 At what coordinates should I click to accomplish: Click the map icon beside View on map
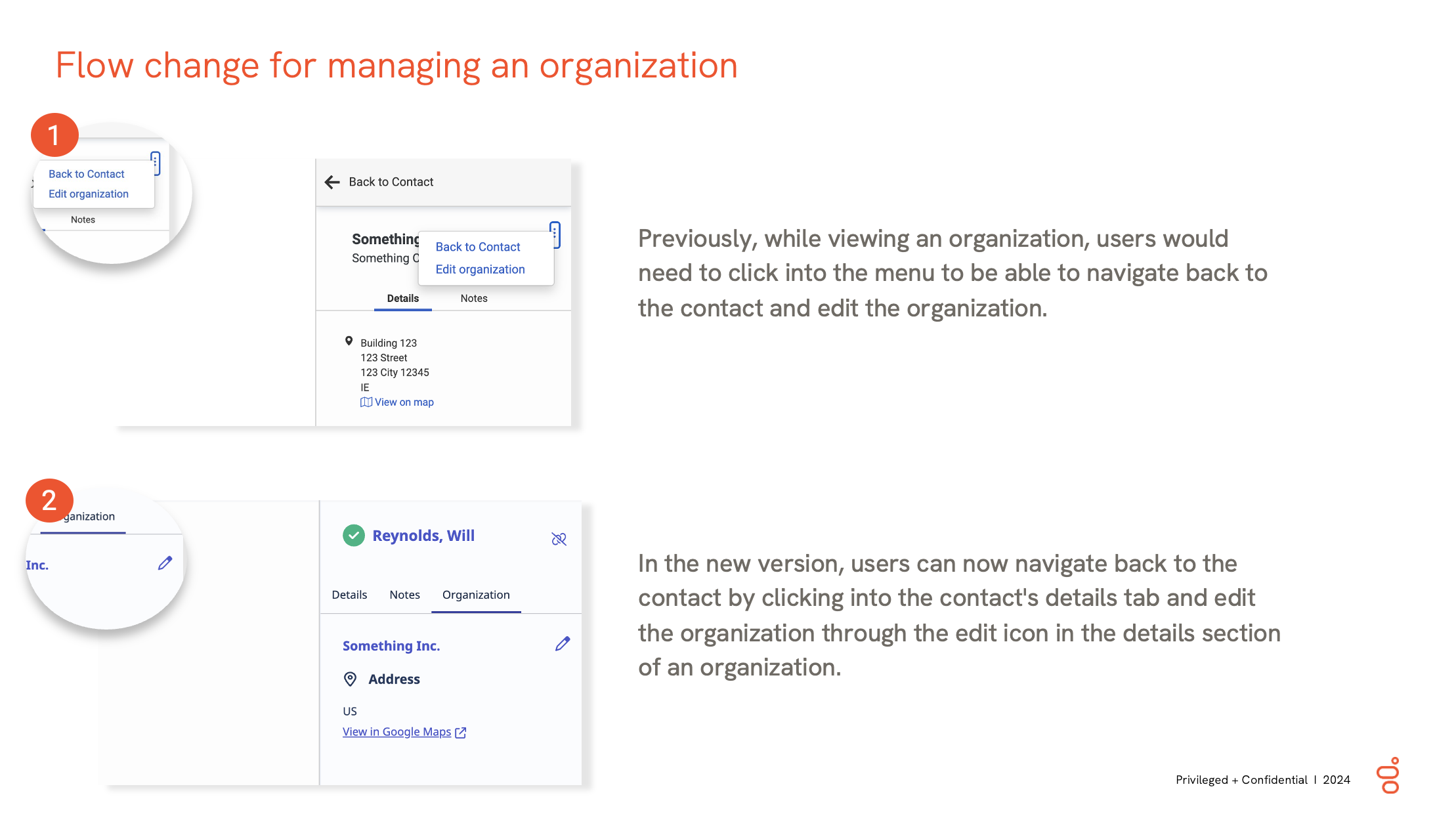pyautogui.click(x=366, y=402)
